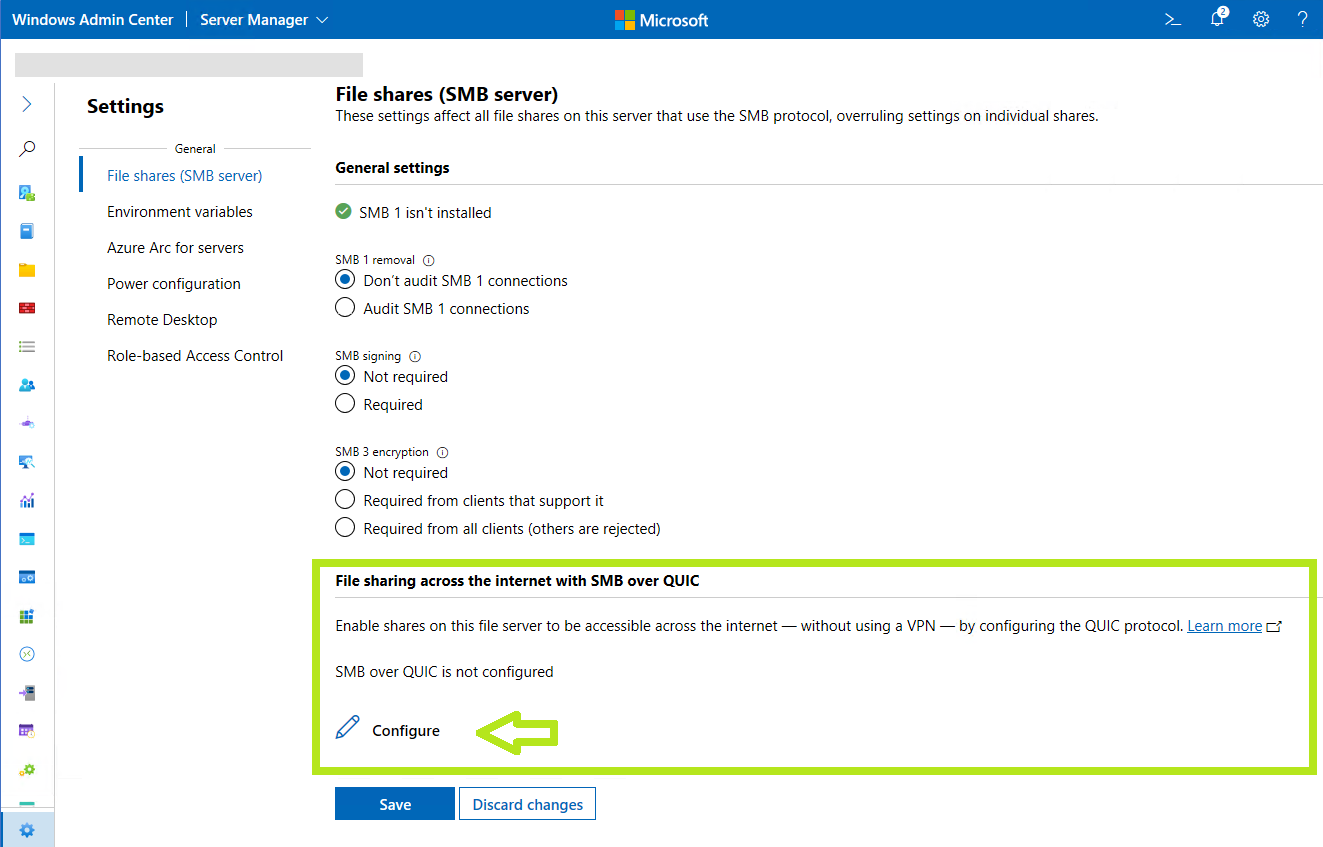The height and width of the screenshot is (847, 1323).
Task: Open the blue book Events tool icon
Action: pyautogui.click(x=27, y=231)
